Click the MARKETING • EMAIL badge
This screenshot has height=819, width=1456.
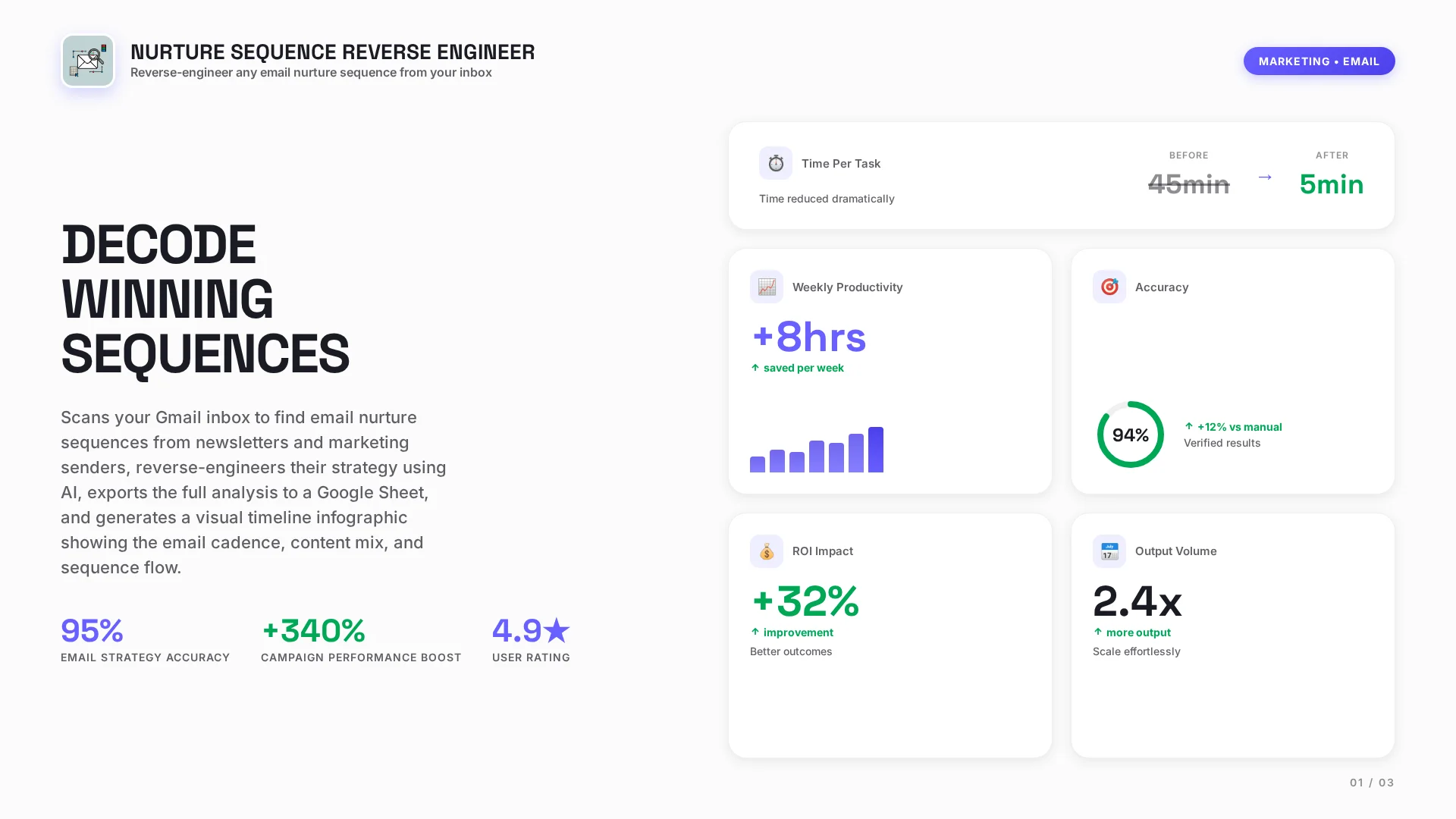click(1319, 61)
